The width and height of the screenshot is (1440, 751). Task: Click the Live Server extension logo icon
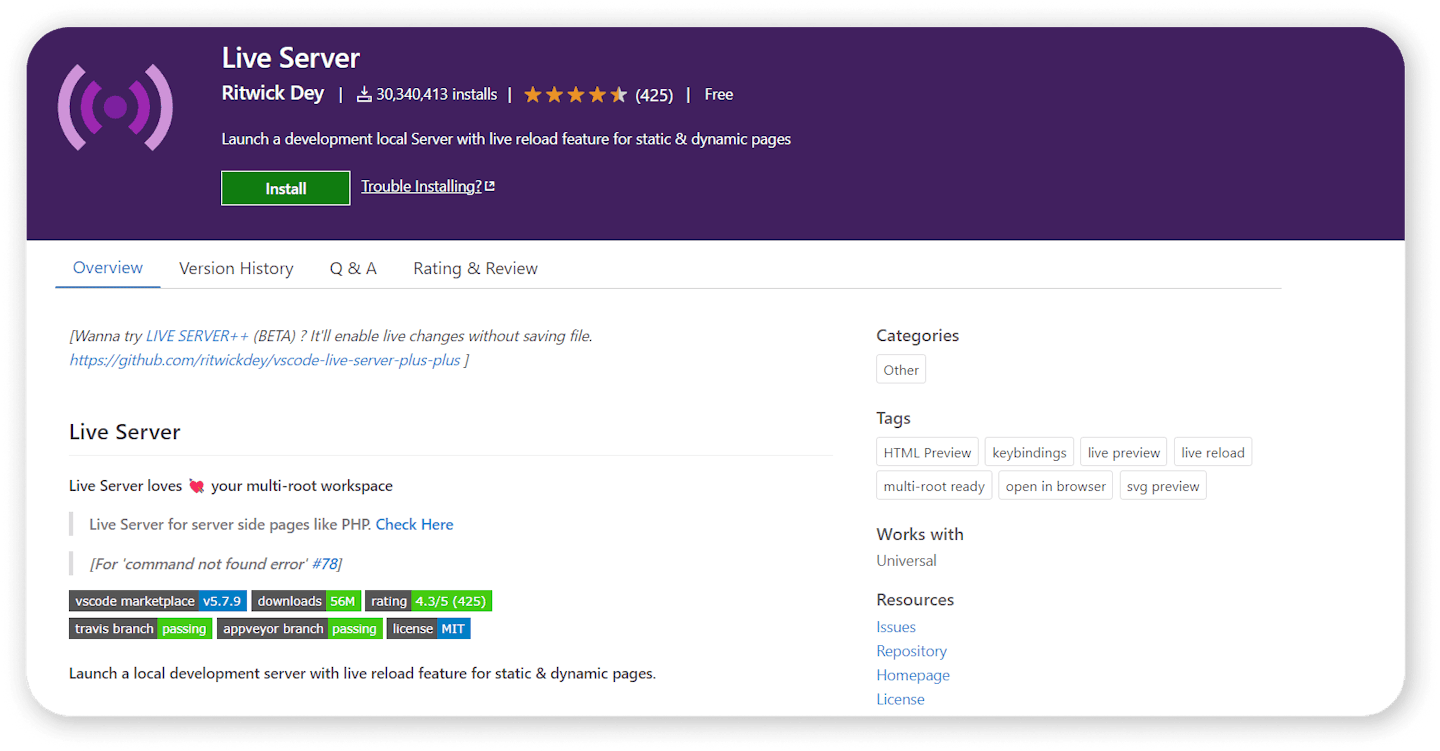pos(115,107)
